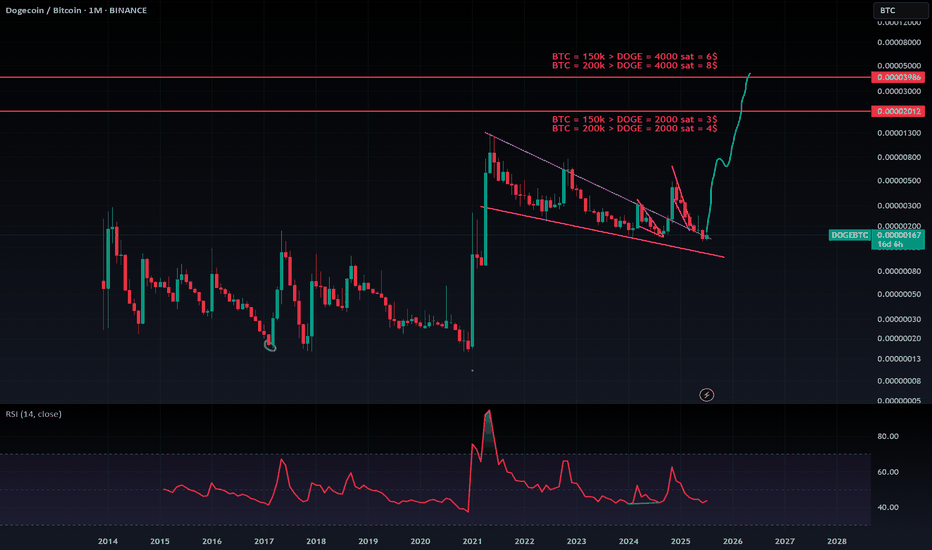
Task: Click the Dogecoin / Bitcoin chart title
Action: tap(76, 10)
